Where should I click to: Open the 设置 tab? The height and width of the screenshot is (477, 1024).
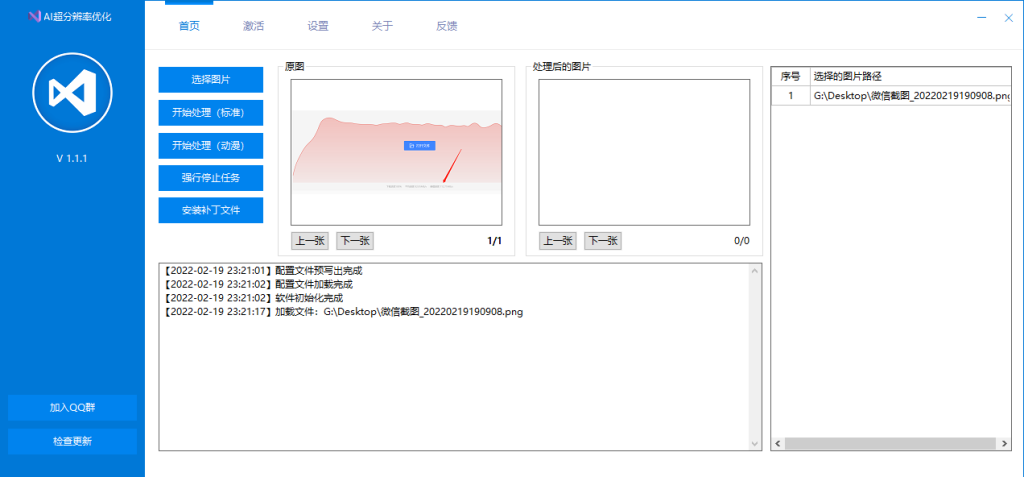pos(318,26)
